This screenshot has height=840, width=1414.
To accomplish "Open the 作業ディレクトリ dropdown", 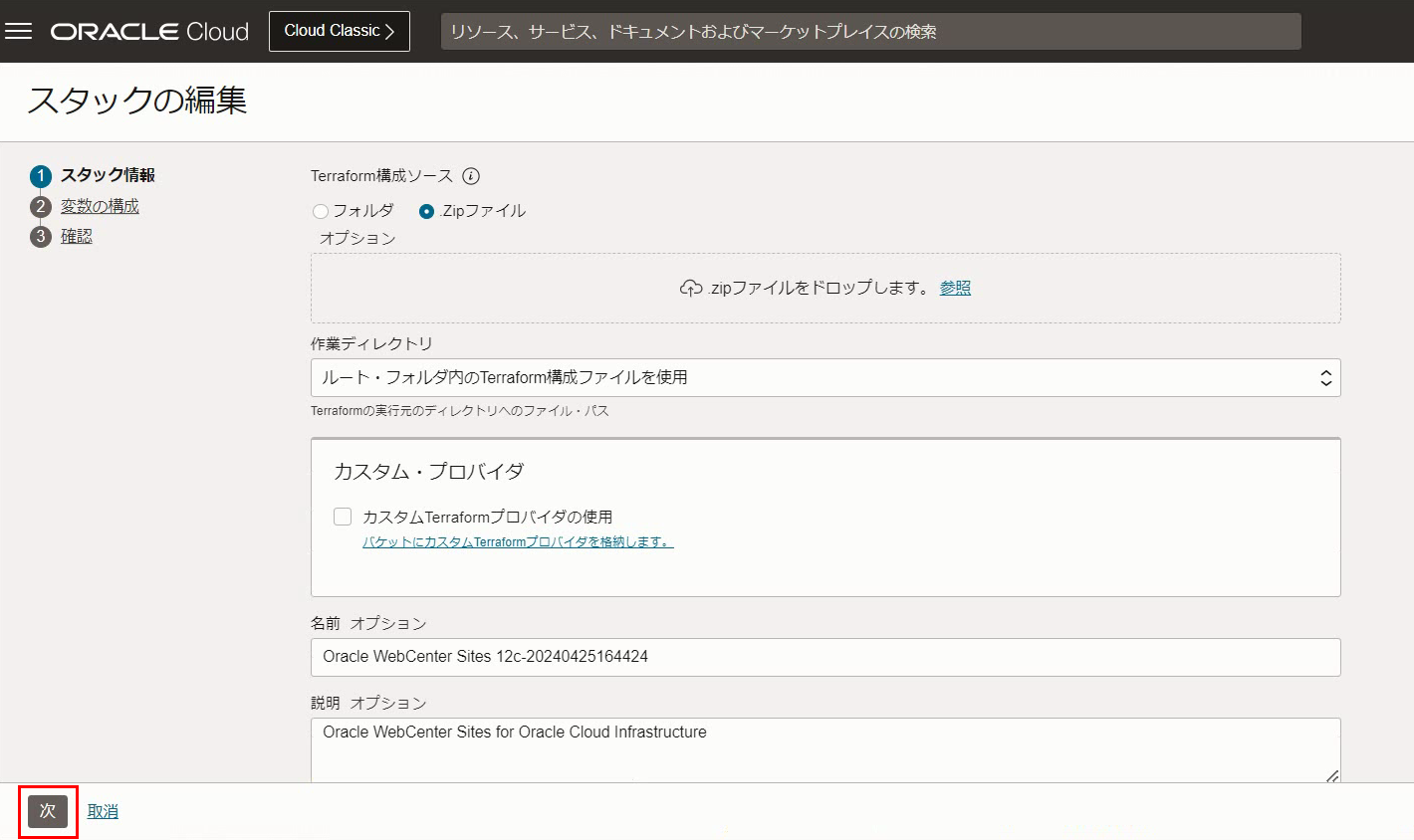I will 825,377.
